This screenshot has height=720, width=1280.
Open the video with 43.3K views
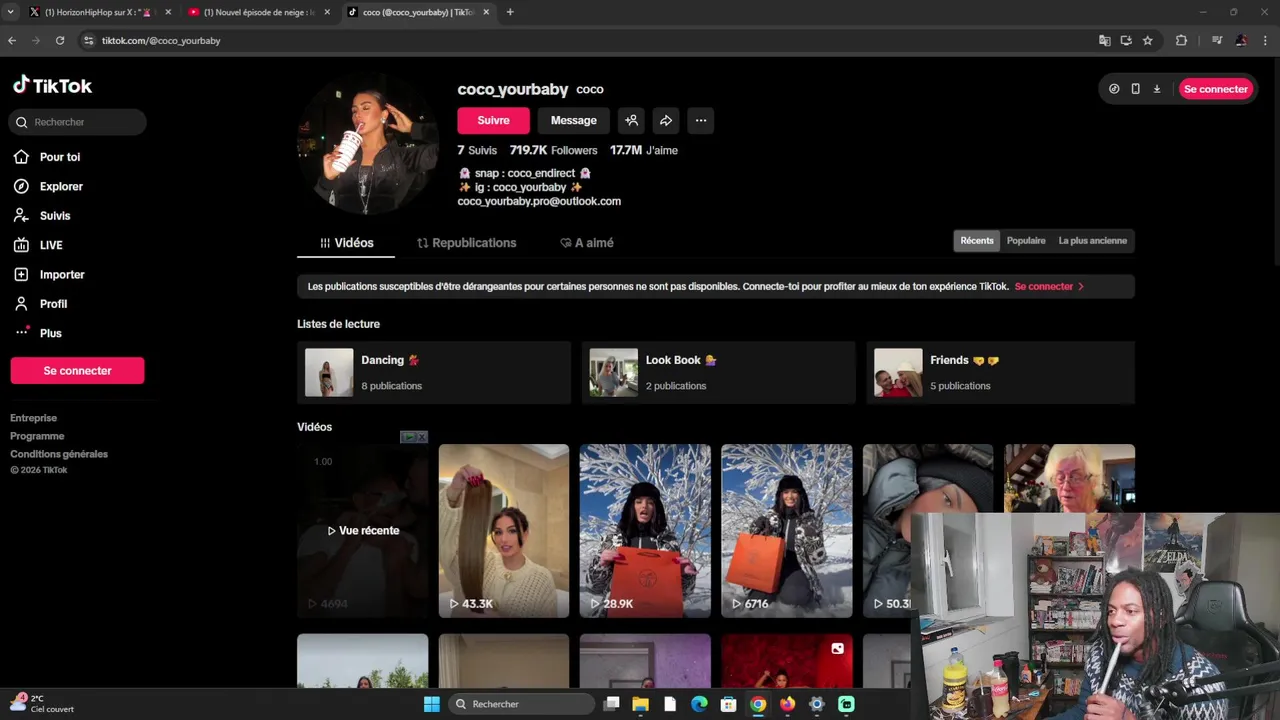tap(503, 531)
